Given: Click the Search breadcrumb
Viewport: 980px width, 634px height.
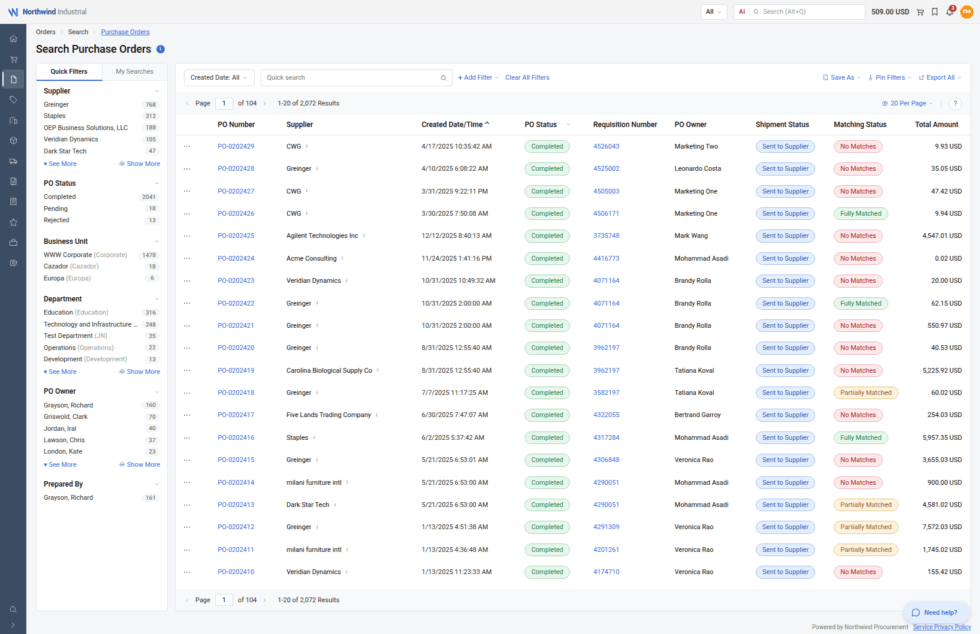Looking at the screenshot, I should pos(78,32).
